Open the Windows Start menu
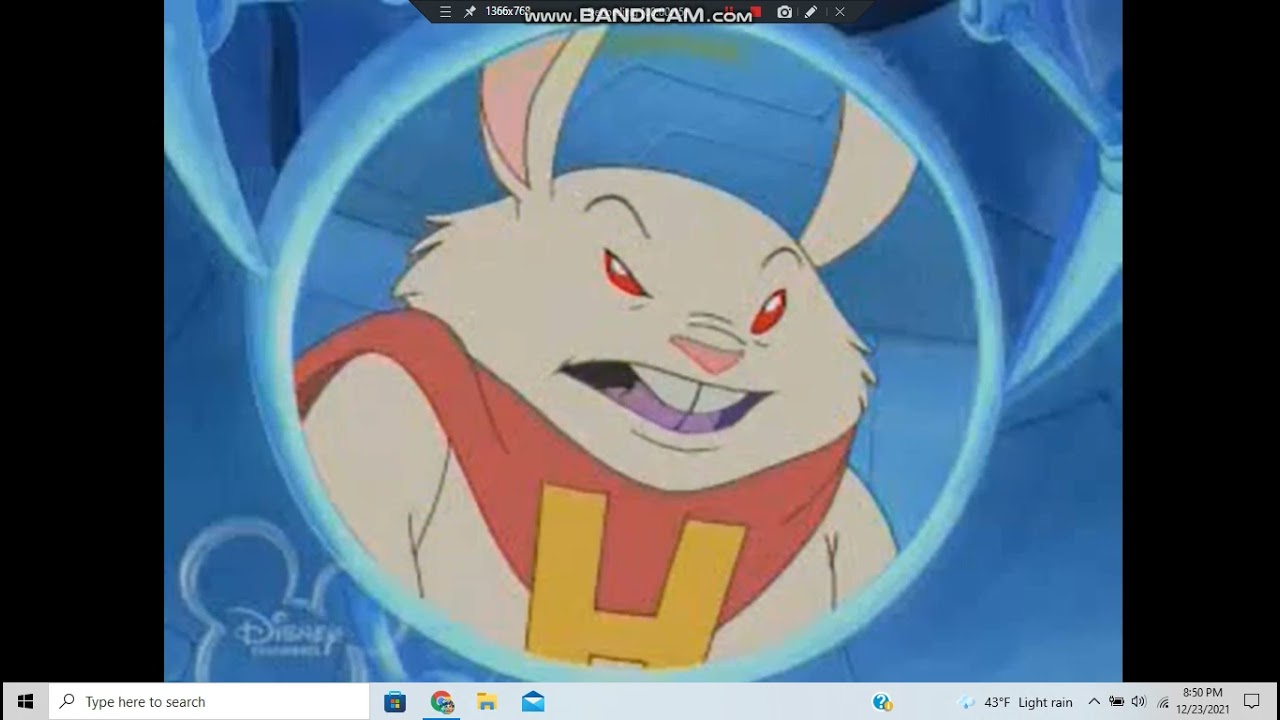This screenshot has width=1280, height=720. pyautogui.click(x=24, y=702)
